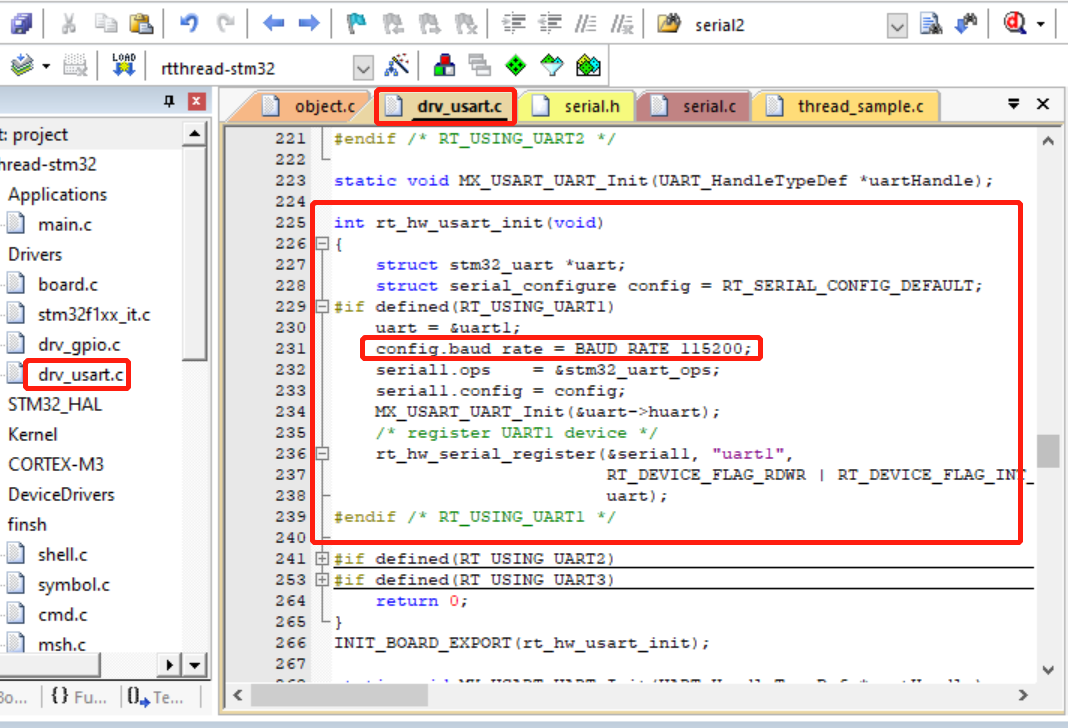Close the project panel with red X
The width and height of the screenshot is (1068, 728).
196,101
